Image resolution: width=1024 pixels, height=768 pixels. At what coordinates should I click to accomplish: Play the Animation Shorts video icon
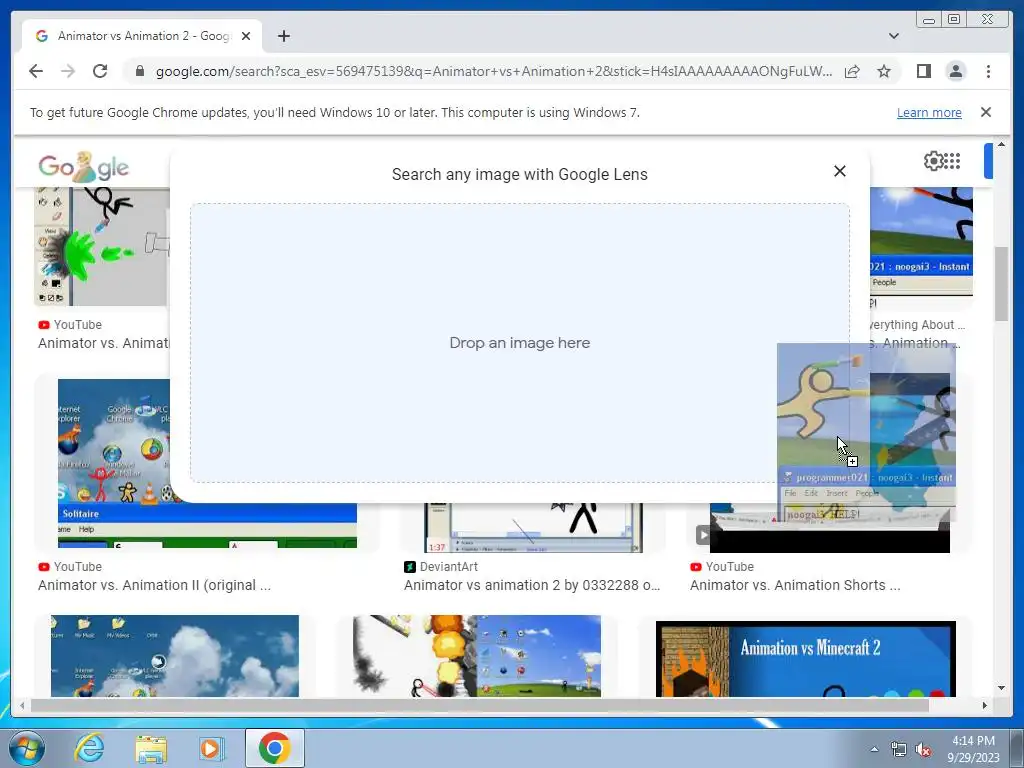pos(703,536)
